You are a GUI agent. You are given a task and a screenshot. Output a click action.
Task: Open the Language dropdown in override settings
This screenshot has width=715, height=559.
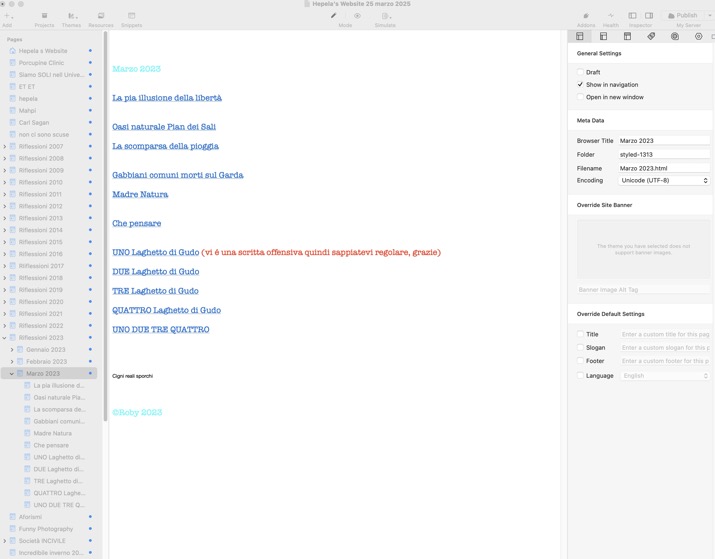(665, 376)
